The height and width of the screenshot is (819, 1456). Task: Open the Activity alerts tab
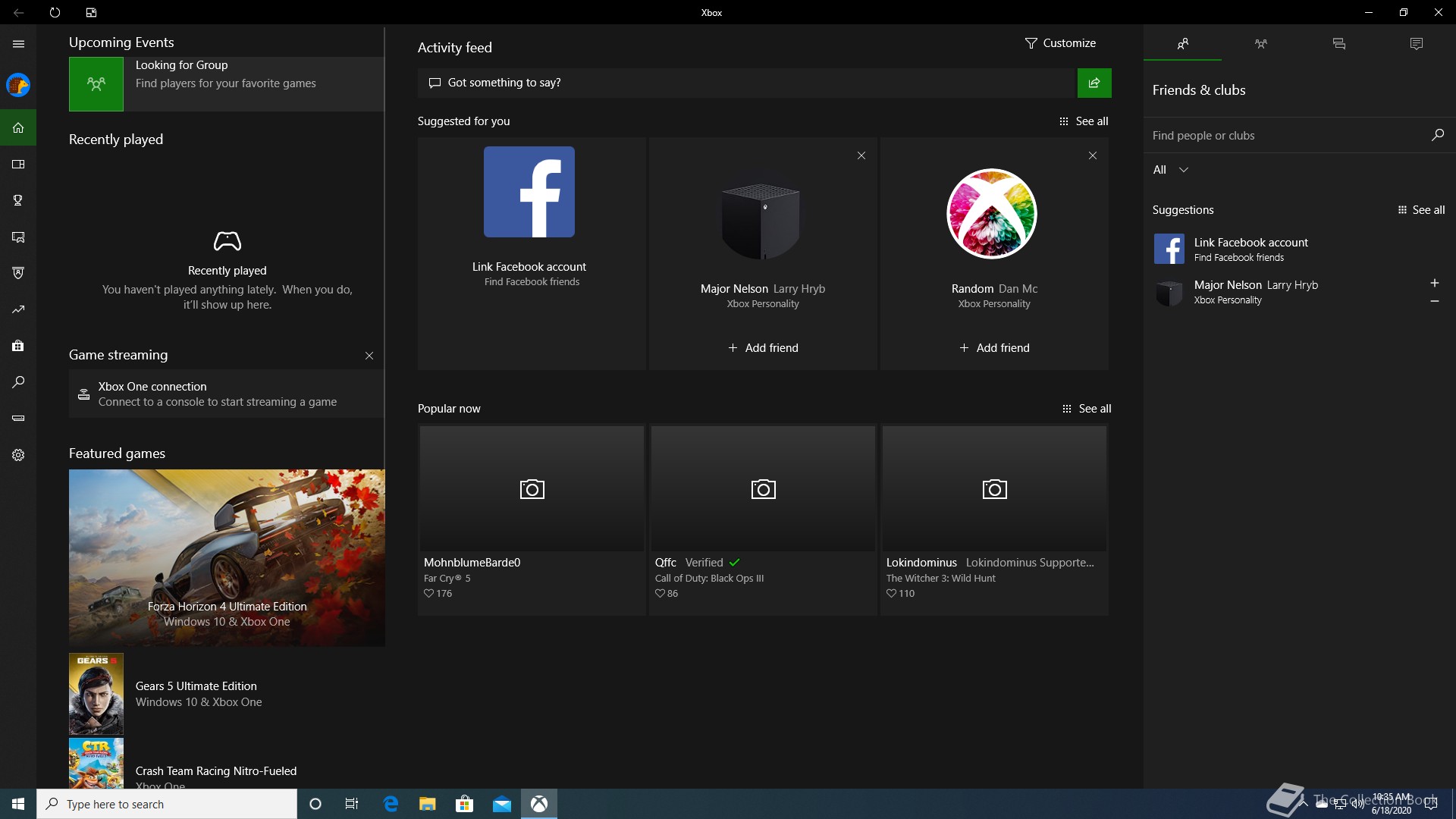[1416, 44]
